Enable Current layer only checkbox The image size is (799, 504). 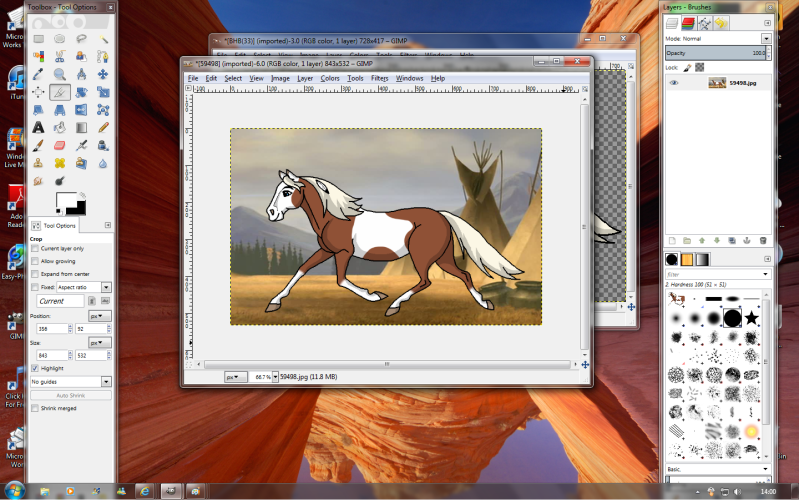[x=35, y=249]
